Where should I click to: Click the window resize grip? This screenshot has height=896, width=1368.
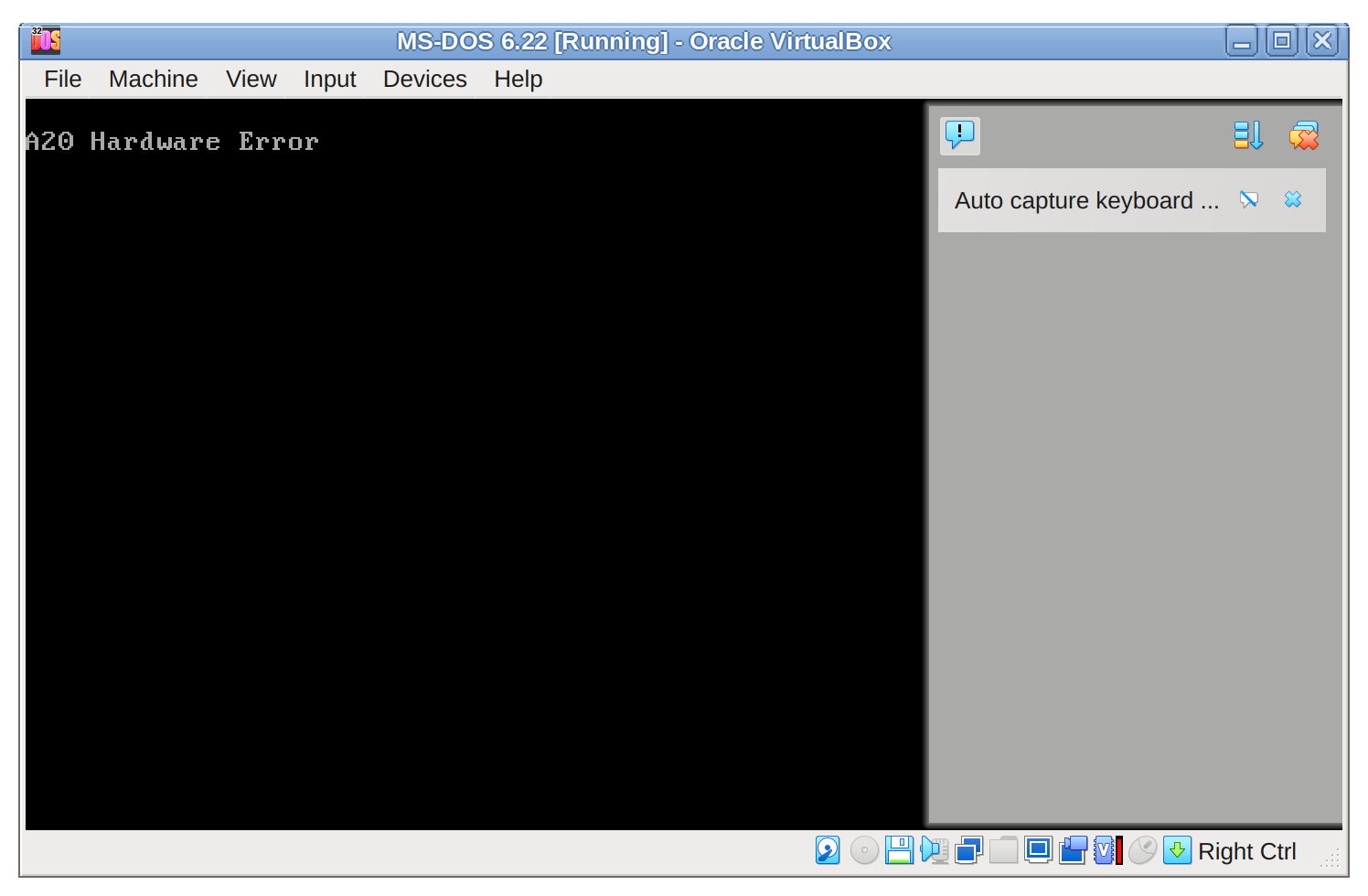1331,858
